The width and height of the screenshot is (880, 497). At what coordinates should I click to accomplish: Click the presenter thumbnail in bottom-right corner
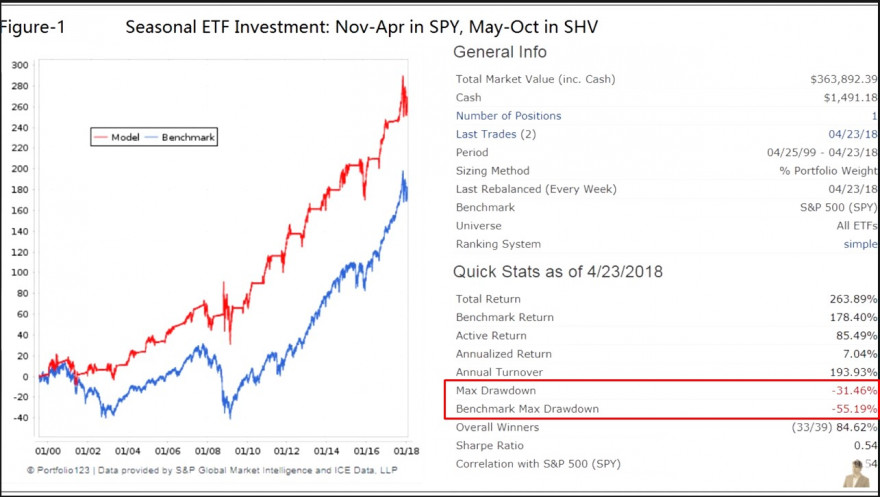coord(856,473)
